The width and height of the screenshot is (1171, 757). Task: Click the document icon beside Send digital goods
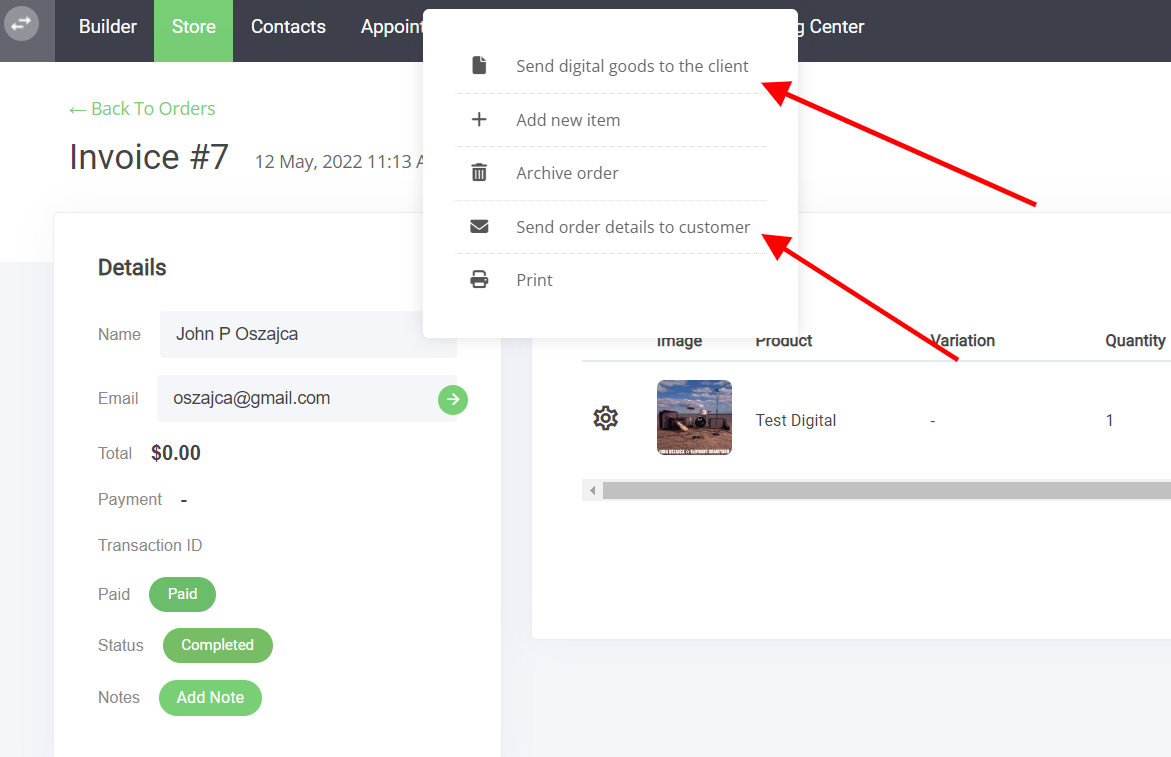point(479,63)
